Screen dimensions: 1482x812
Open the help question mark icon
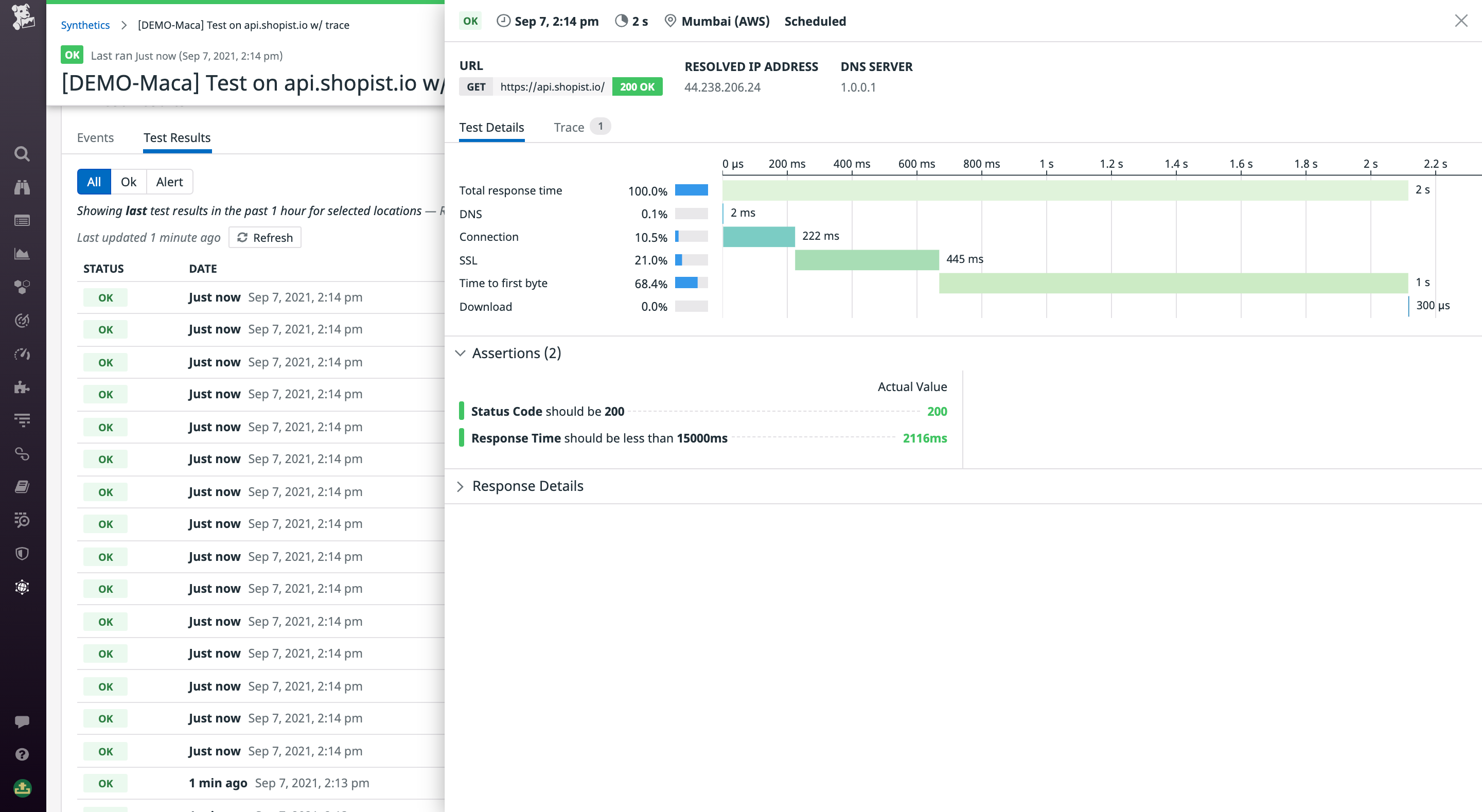pos(22,754)
